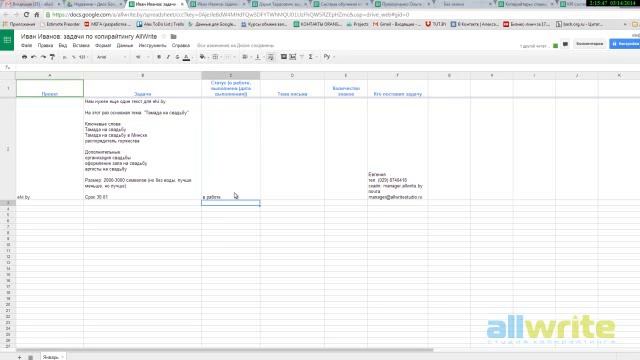Click the browser Home icon
Image resolution: width=640 pixels, height=360 pixels.
37,15
